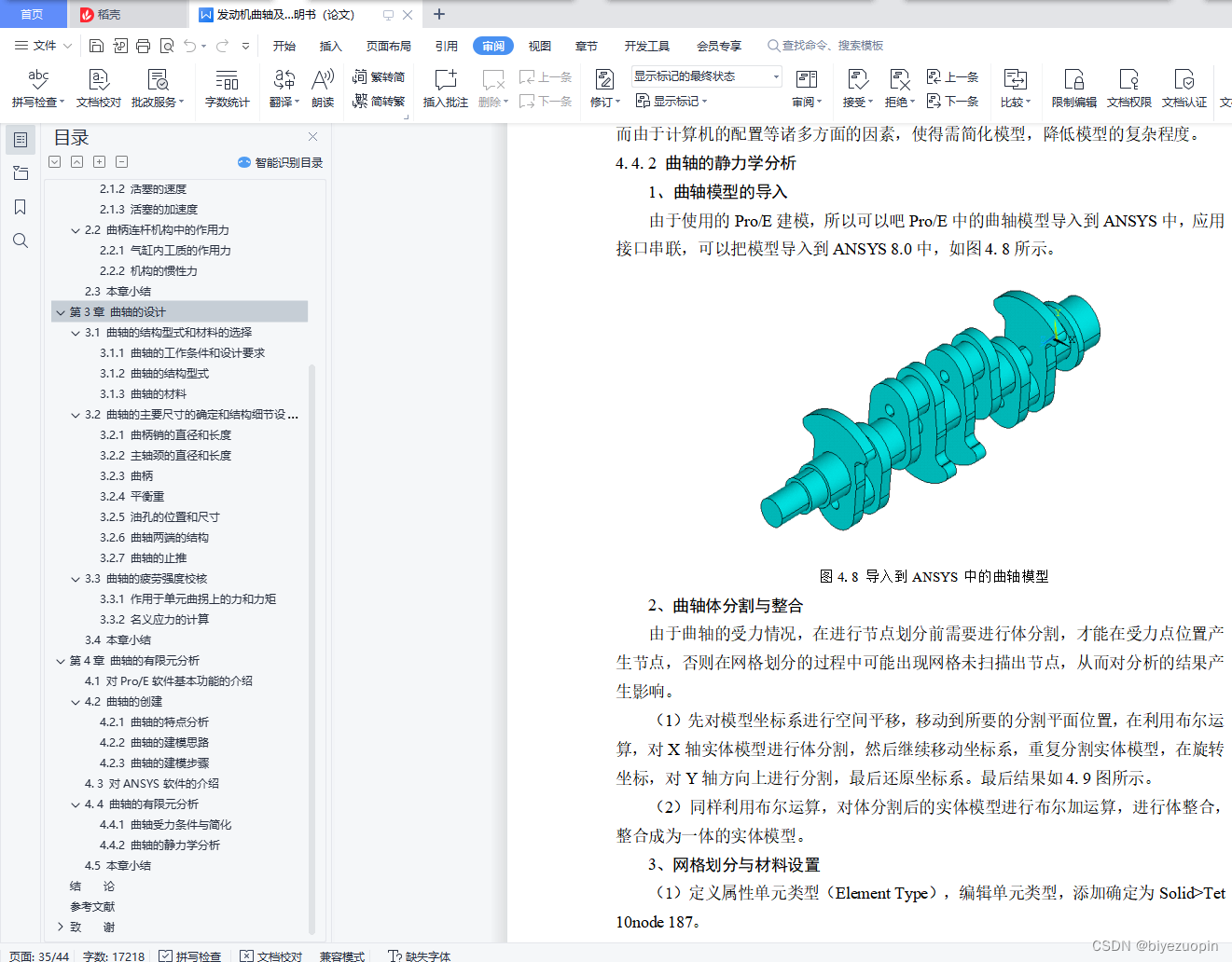The height and width of the screenshot is (962, 1232).
Task: Open the spell check (拼写检查) tool
Action: click(37, 89)
